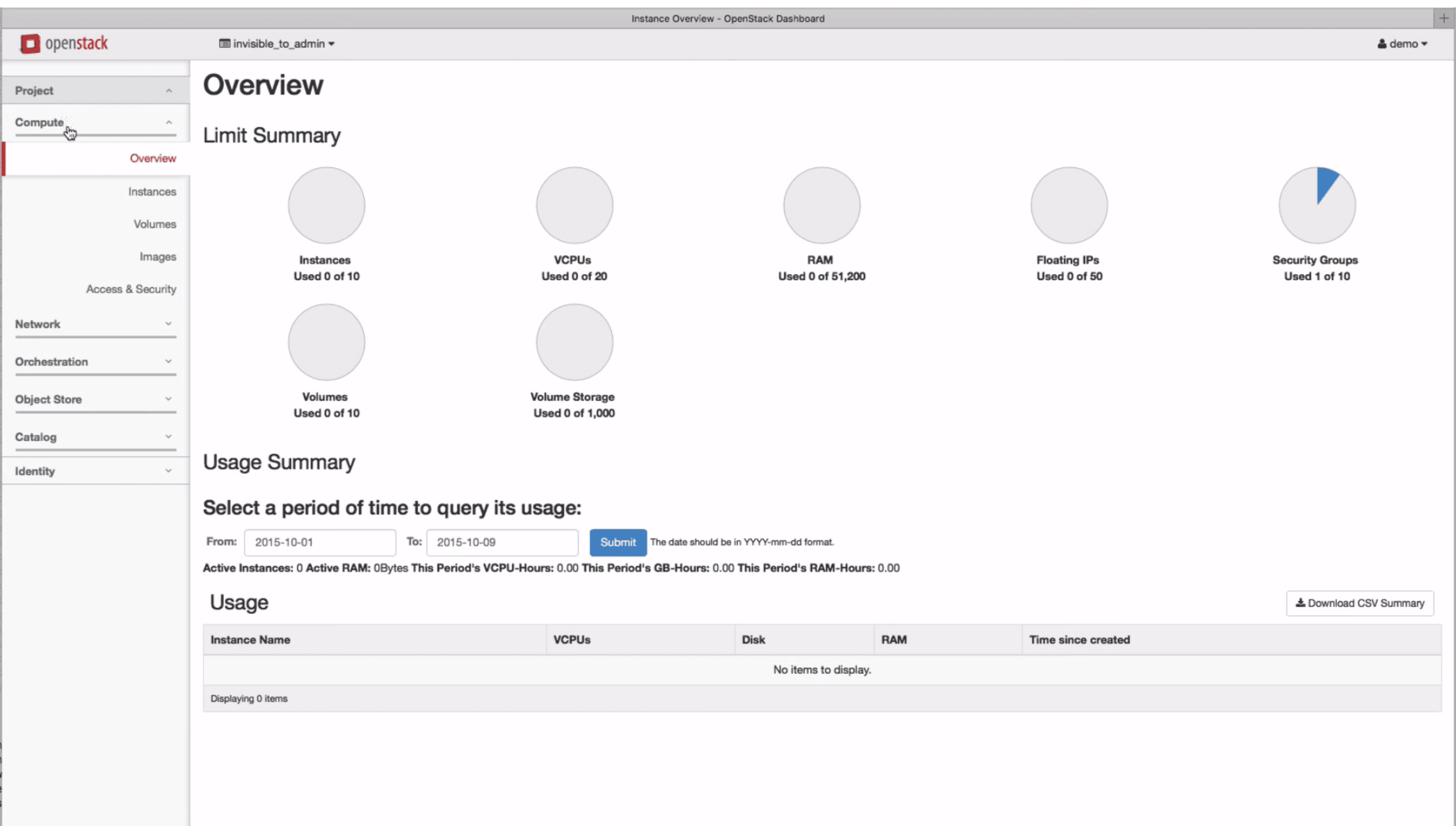Click the OpenStack logo
The image size is (1456, 826).
point(64,43)
